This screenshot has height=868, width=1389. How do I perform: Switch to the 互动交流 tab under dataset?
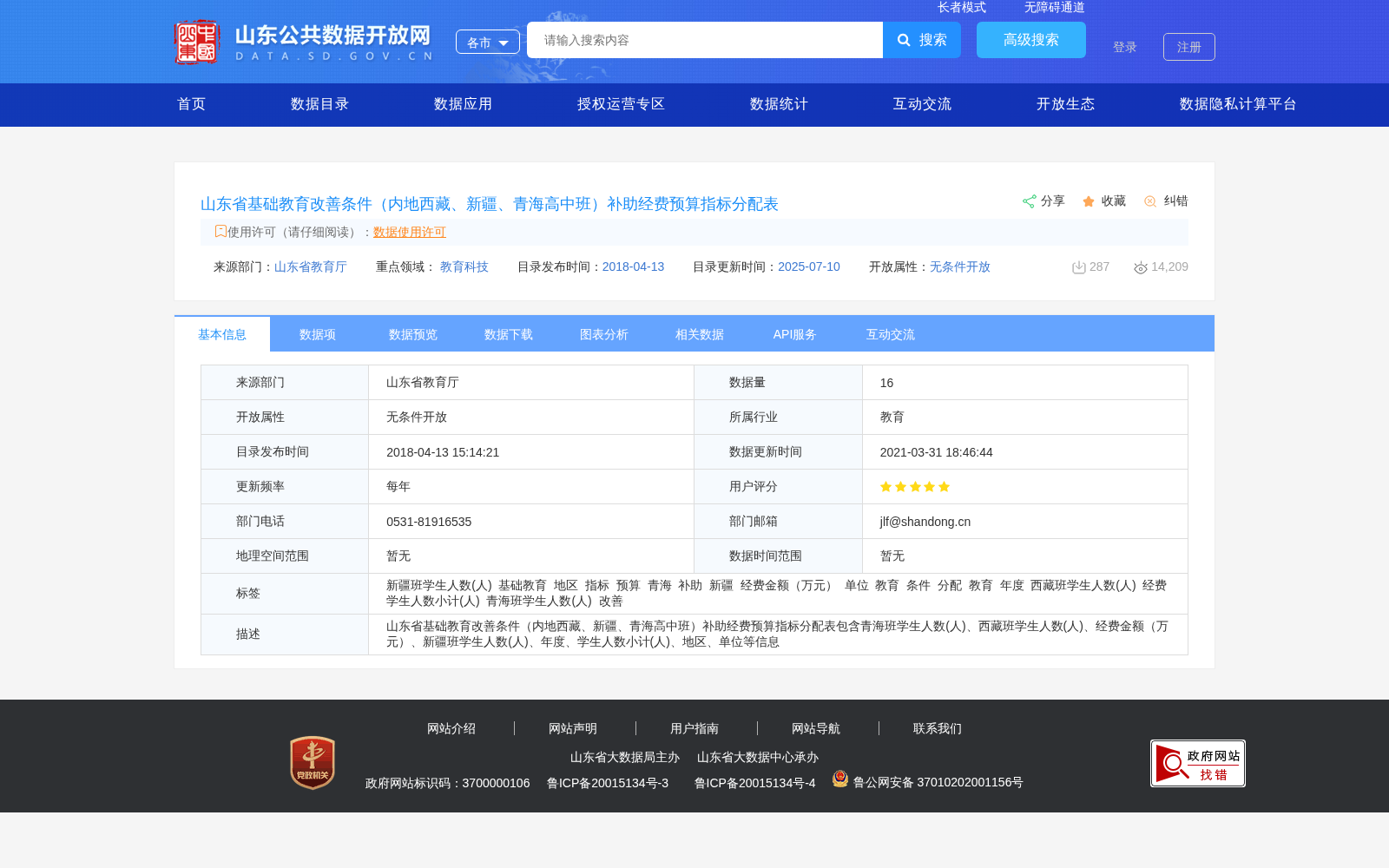pyautogui.click(x=891, y=334)
